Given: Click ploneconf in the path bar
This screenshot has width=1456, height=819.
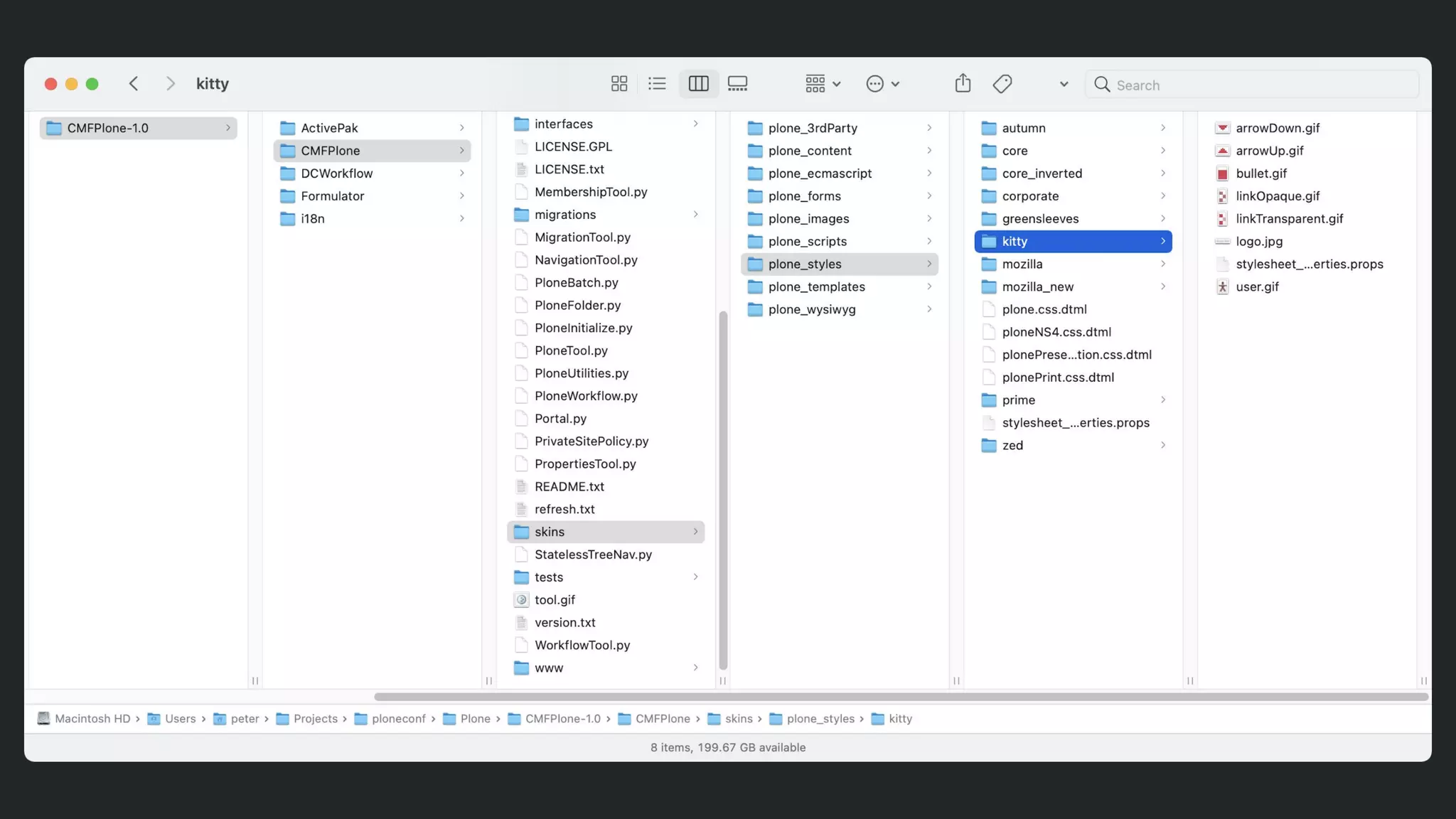Looking at the screenshot, I should pyautogui.click(x=398, y=719).
